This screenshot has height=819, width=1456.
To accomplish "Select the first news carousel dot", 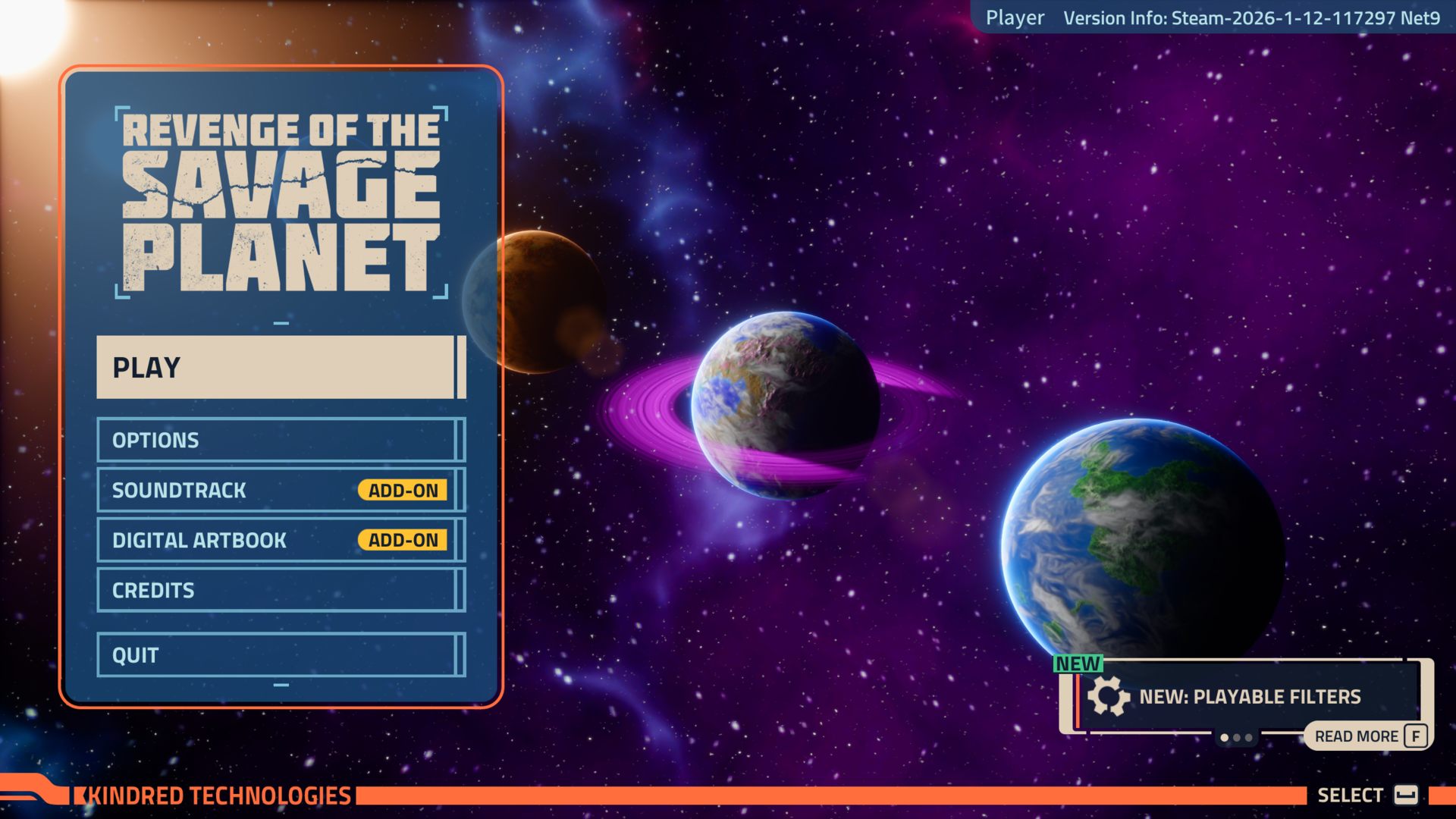I will tap(1224, 738).
